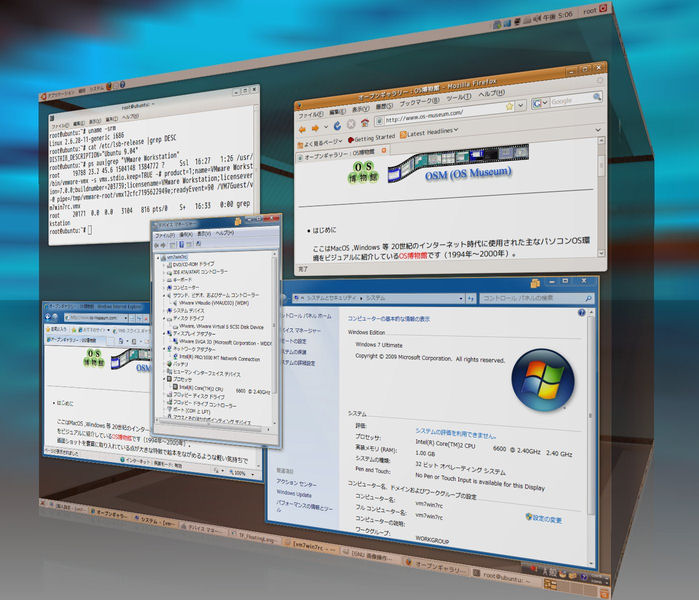Select キーボード in device tree
This screenshot has height=600, width=699.
(179, 280)
